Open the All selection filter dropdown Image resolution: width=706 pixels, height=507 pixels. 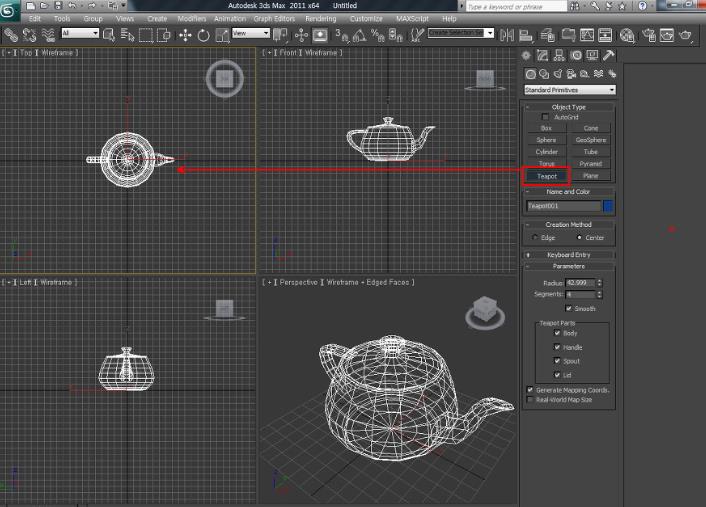coord(80,33)
